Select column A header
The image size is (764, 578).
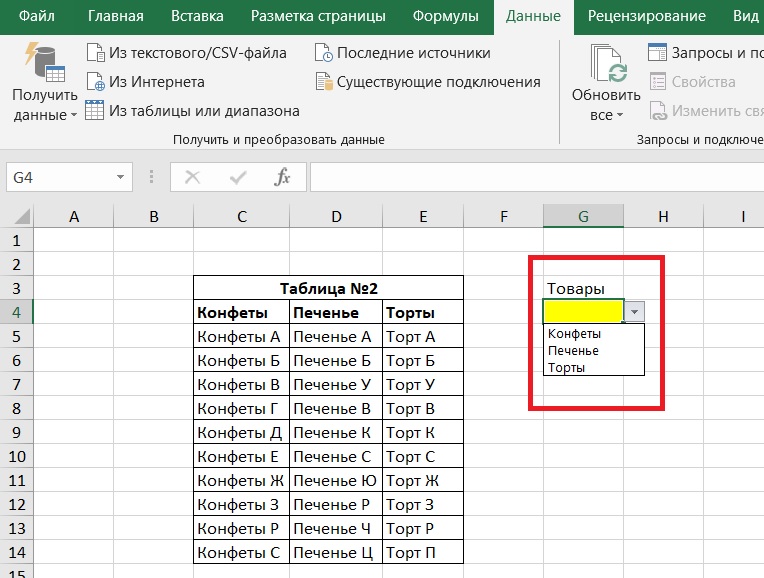pos(74,216)
